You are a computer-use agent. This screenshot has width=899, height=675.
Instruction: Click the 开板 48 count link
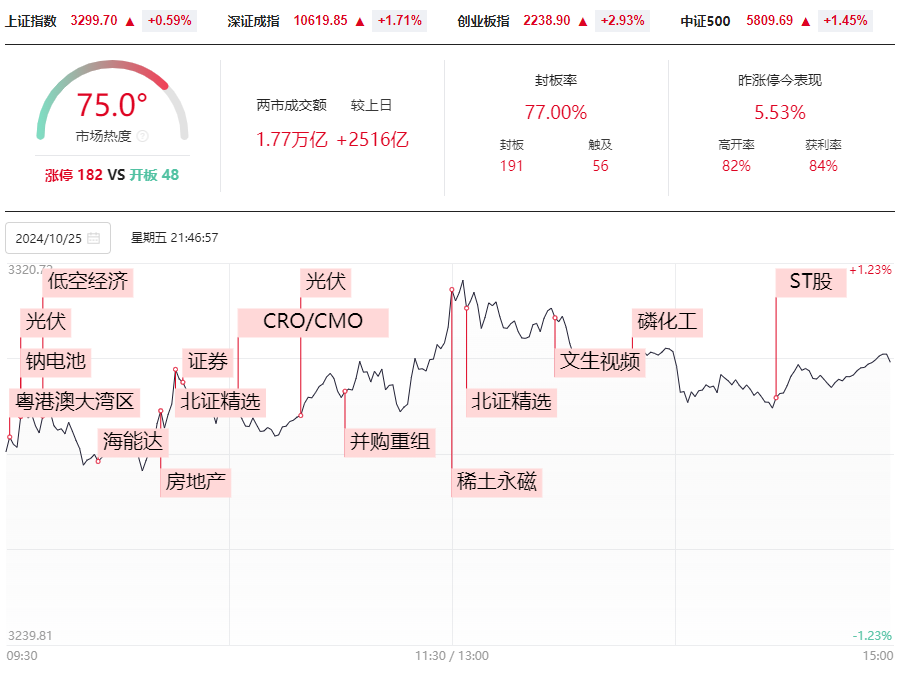(x=154, y=175)
